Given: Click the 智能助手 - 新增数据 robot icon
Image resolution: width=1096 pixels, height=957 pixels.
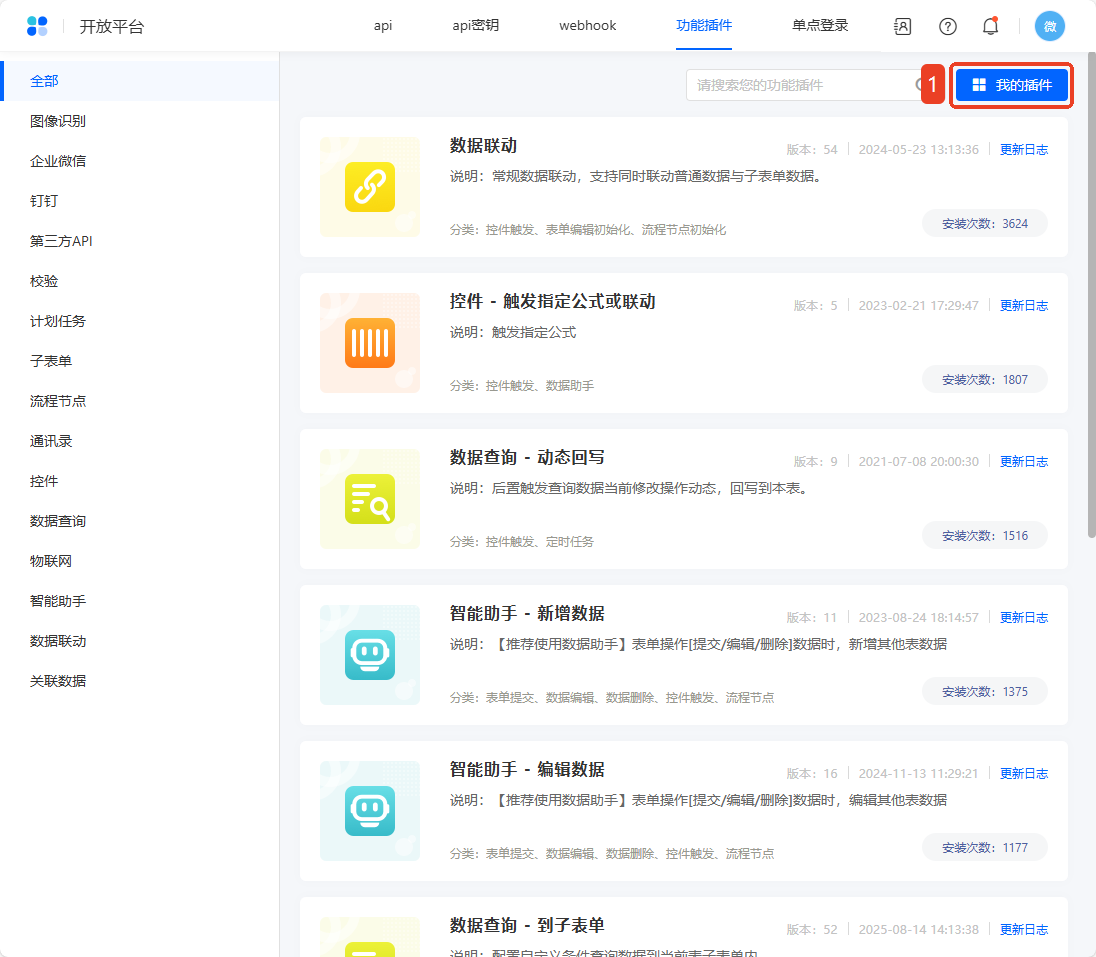Looking at the screenshot, I should click(370, 655).
